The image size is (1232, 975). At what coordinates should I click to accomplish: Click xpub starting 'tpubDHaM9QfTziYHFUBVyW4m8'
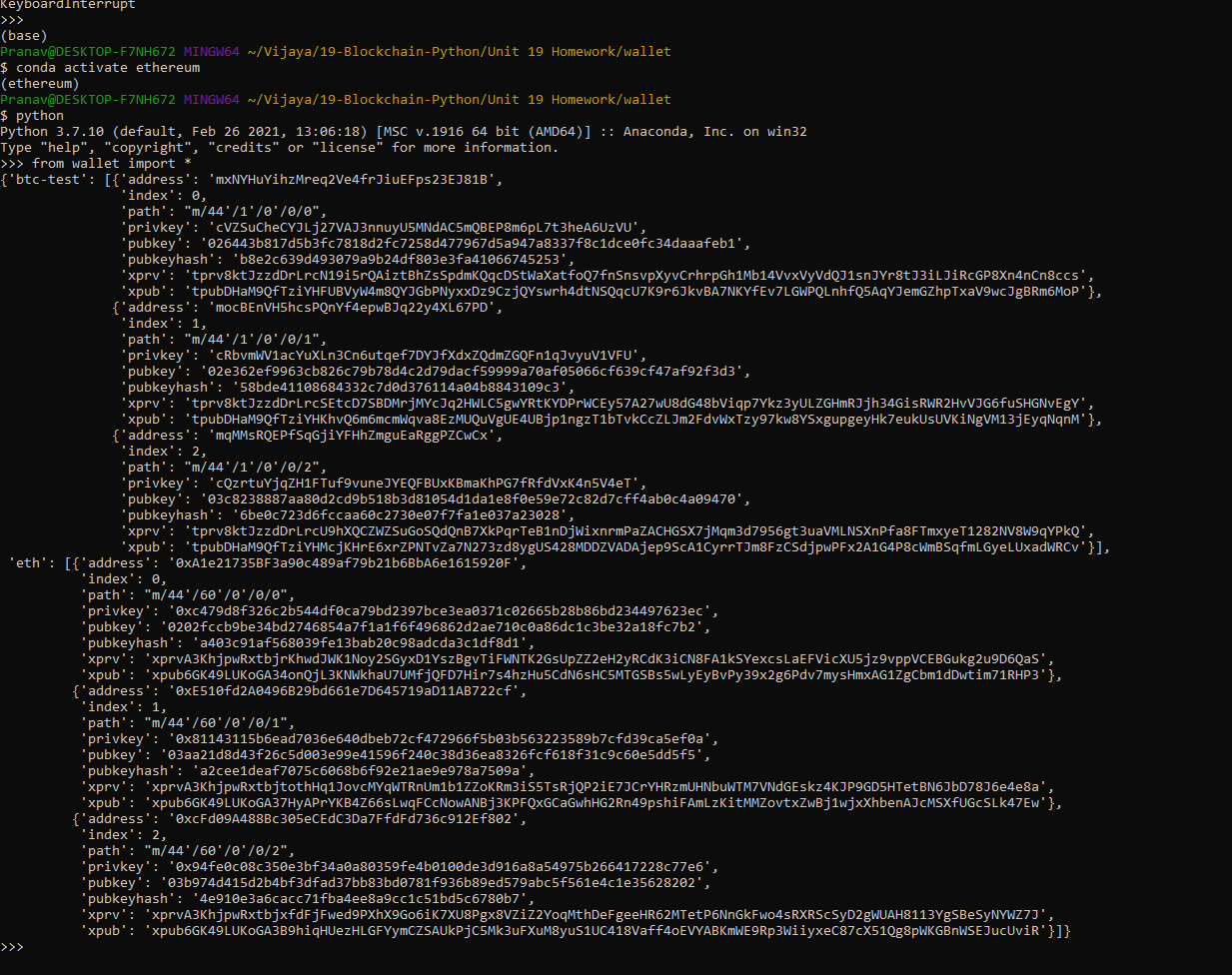639,292
